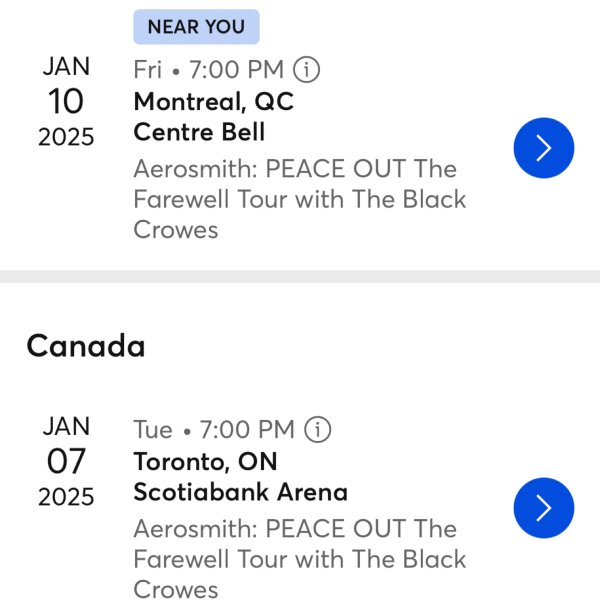This screenshot has width=600, height=600.
Task: Click the Tue 7:00 PM showtime text
Action: coord(213,430)
